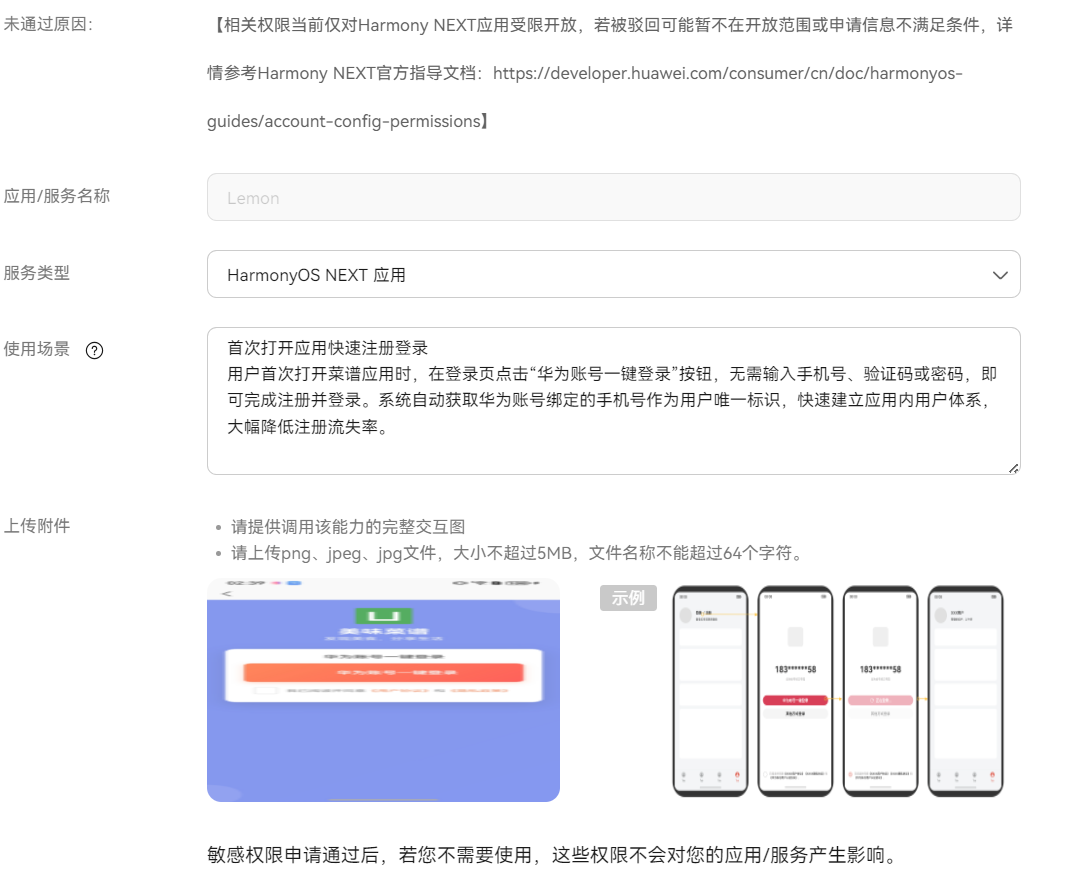Select the fourth example phone mockup

965,690
